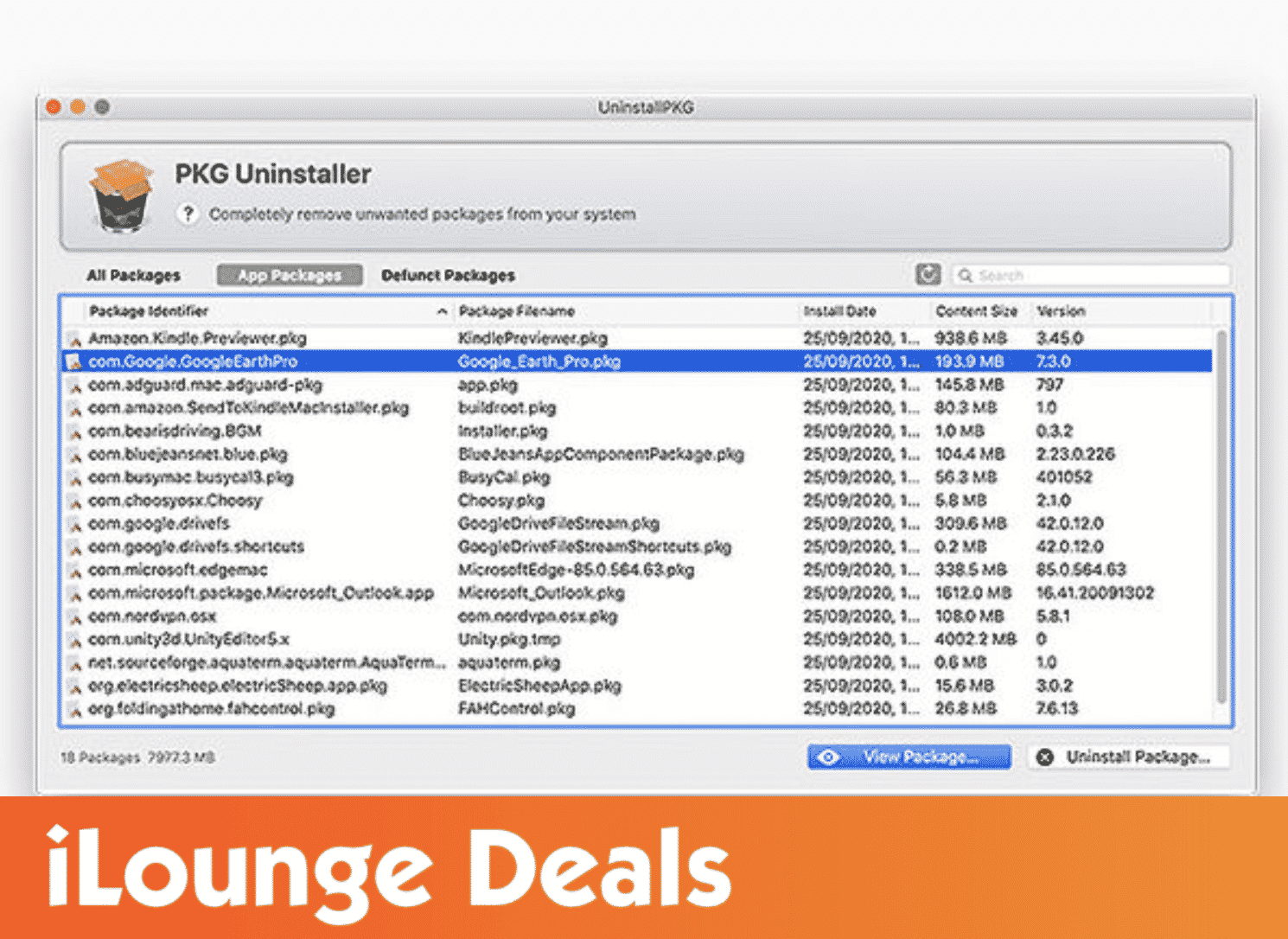The height and width of the screenshot is (939, 1288).
Task: Select the App Packages tab
Action: tap(290, 276)
